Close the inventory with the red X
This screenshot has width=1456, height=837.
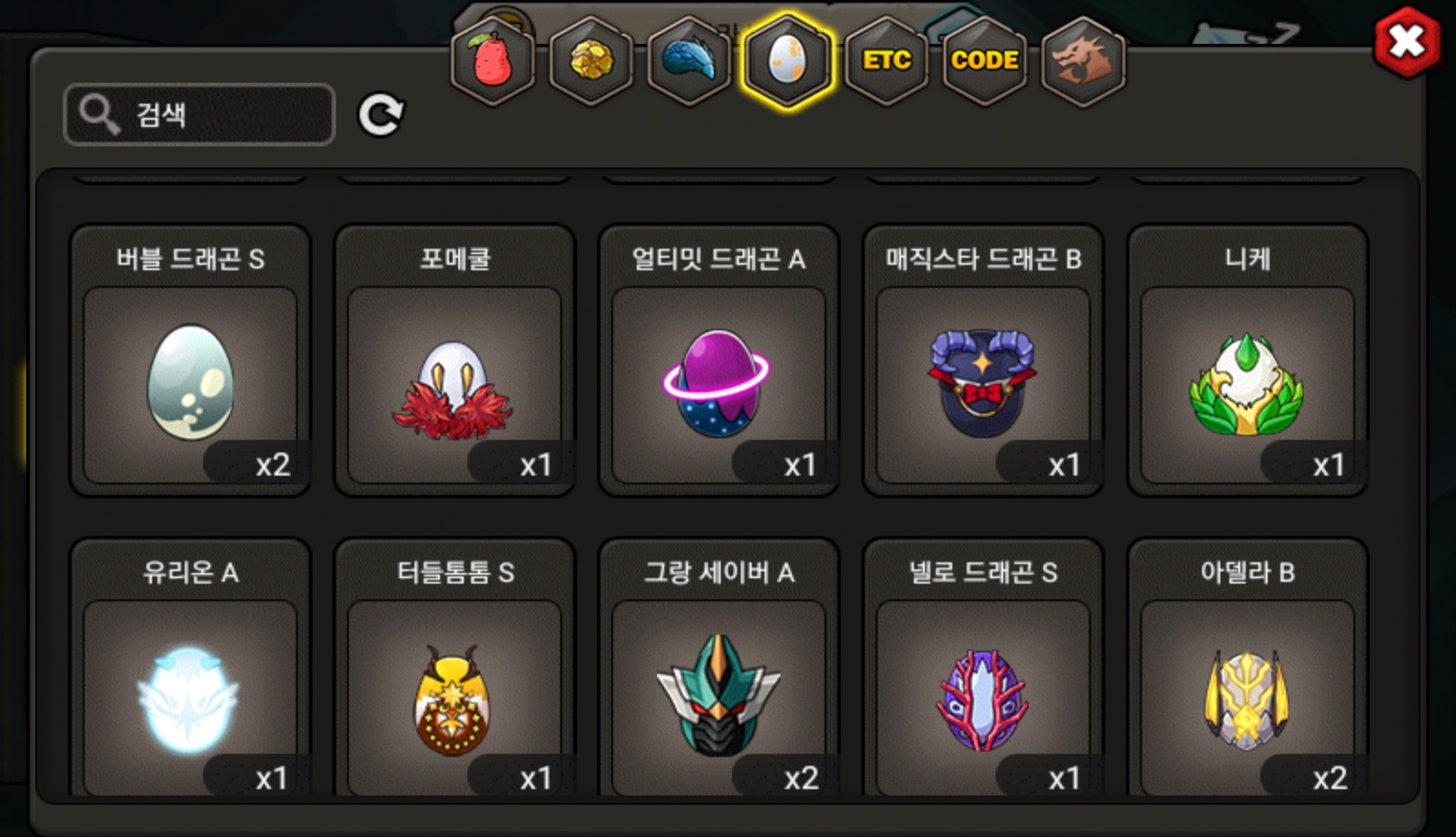click(x=1407, y=43)
